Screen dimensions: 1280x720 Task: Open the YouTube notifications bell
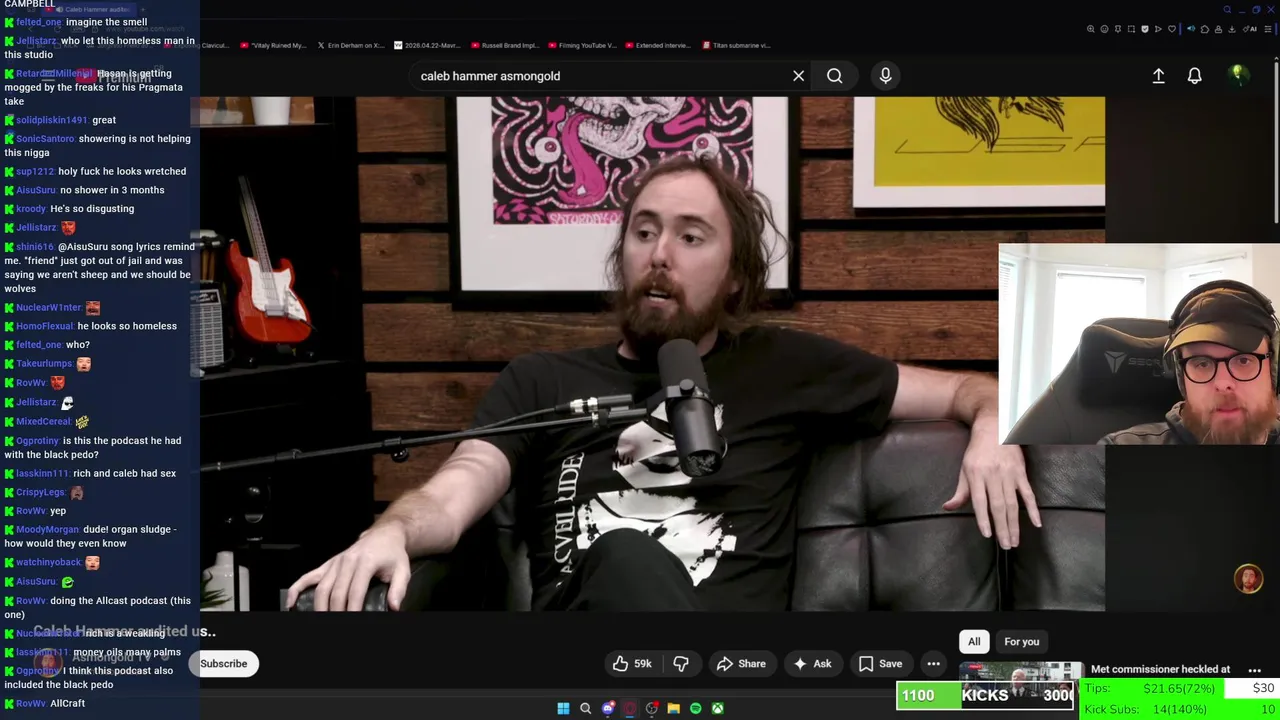coord(1194,76)
